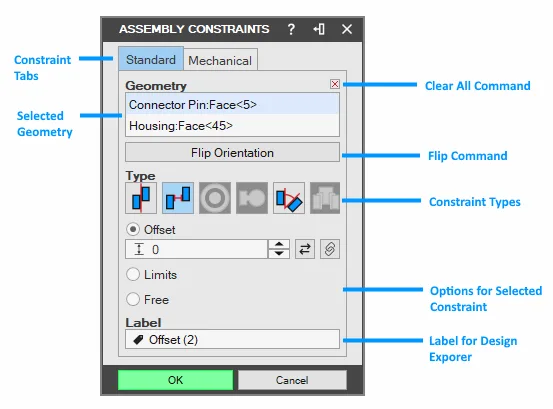Enable the Limits radio option
Viewport: 553px width, 409px height.
pyautogui.click(x=133, y=274)
